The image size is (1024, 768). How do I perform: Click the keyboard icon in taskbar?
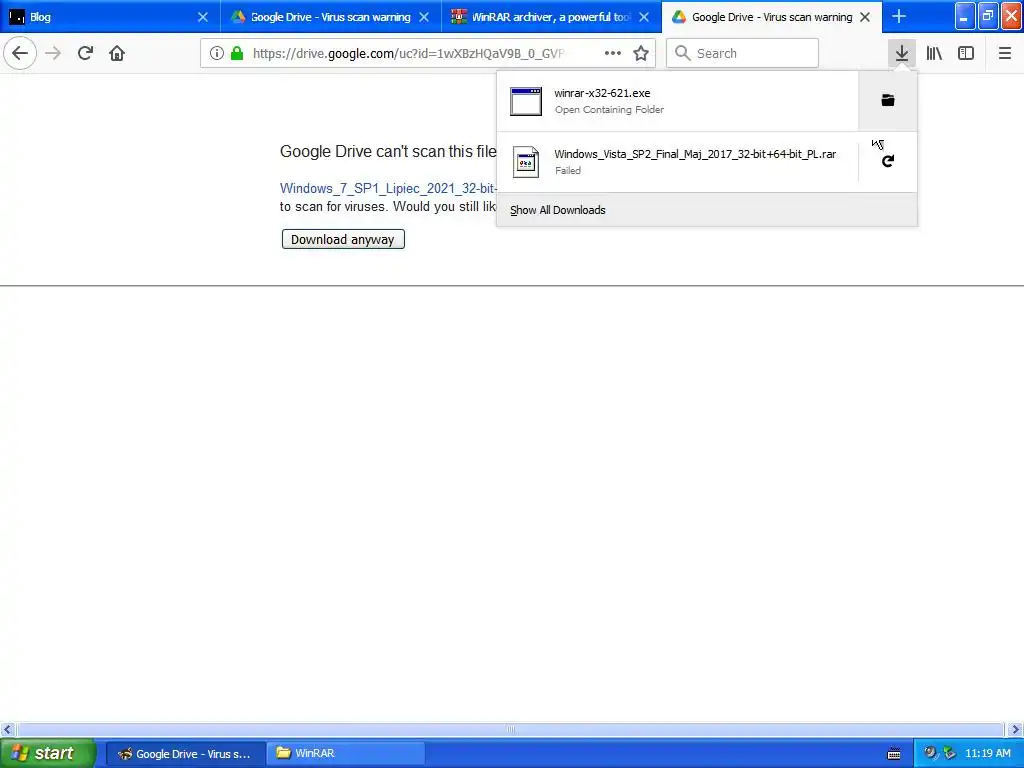click(x=894, y=754)
